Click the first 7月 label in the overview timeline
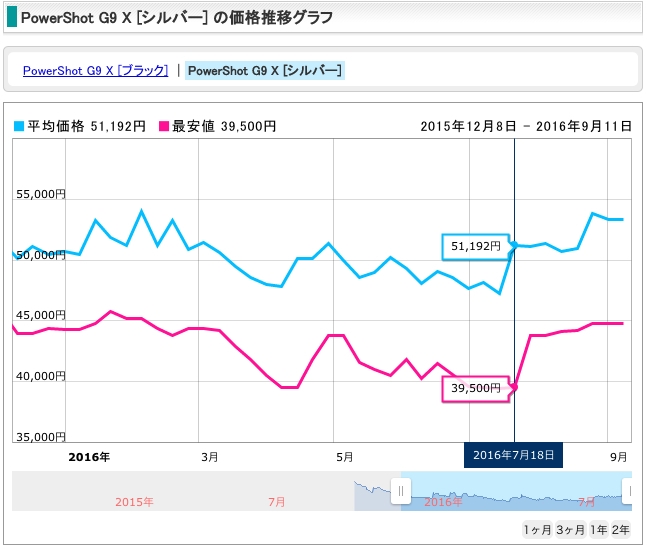The width and height of the screenshot is (647, 549). 276,502
